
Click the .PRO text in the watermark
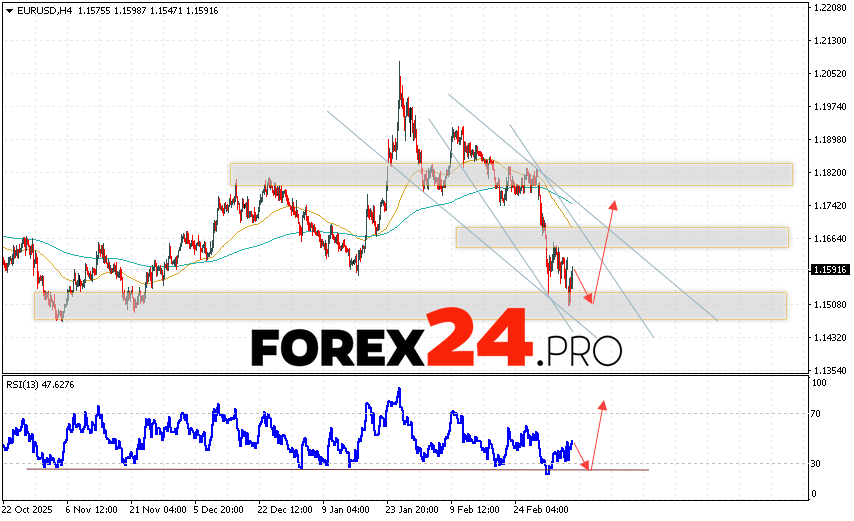coord(579,351)
